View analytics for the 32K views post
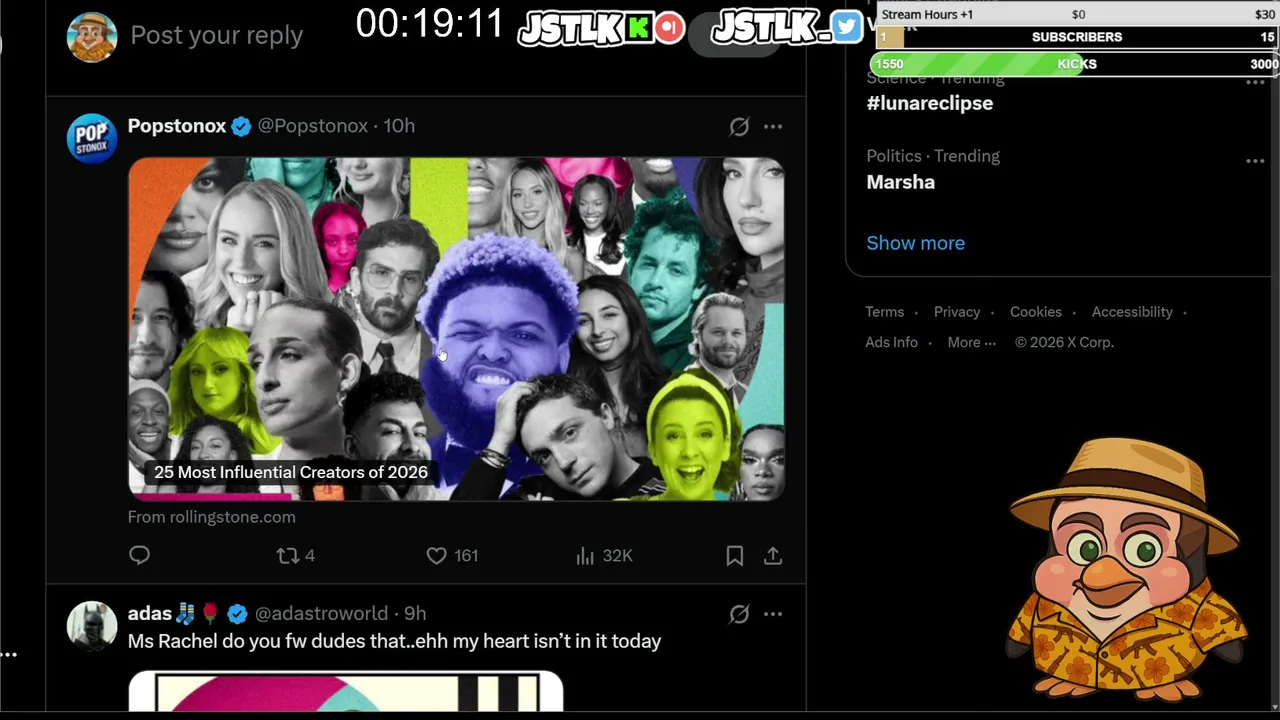This screenshot has height=720, width=1280. (604, 555)
